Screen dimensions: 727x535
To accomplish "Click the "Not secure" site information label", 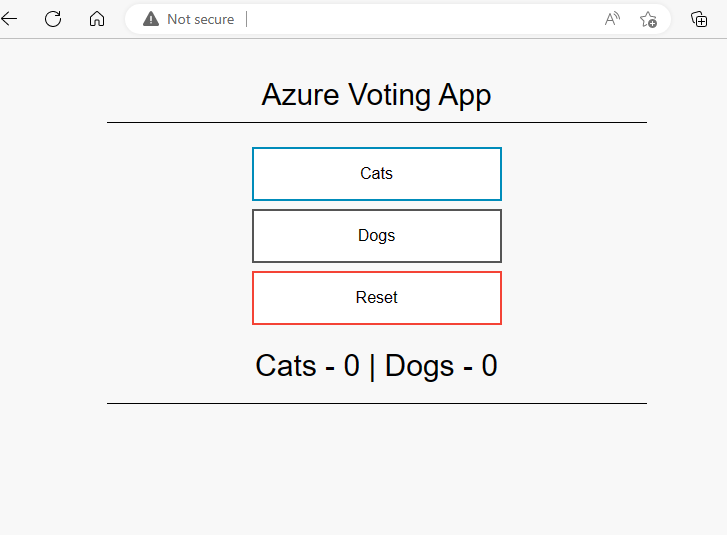I will (200, 19).
